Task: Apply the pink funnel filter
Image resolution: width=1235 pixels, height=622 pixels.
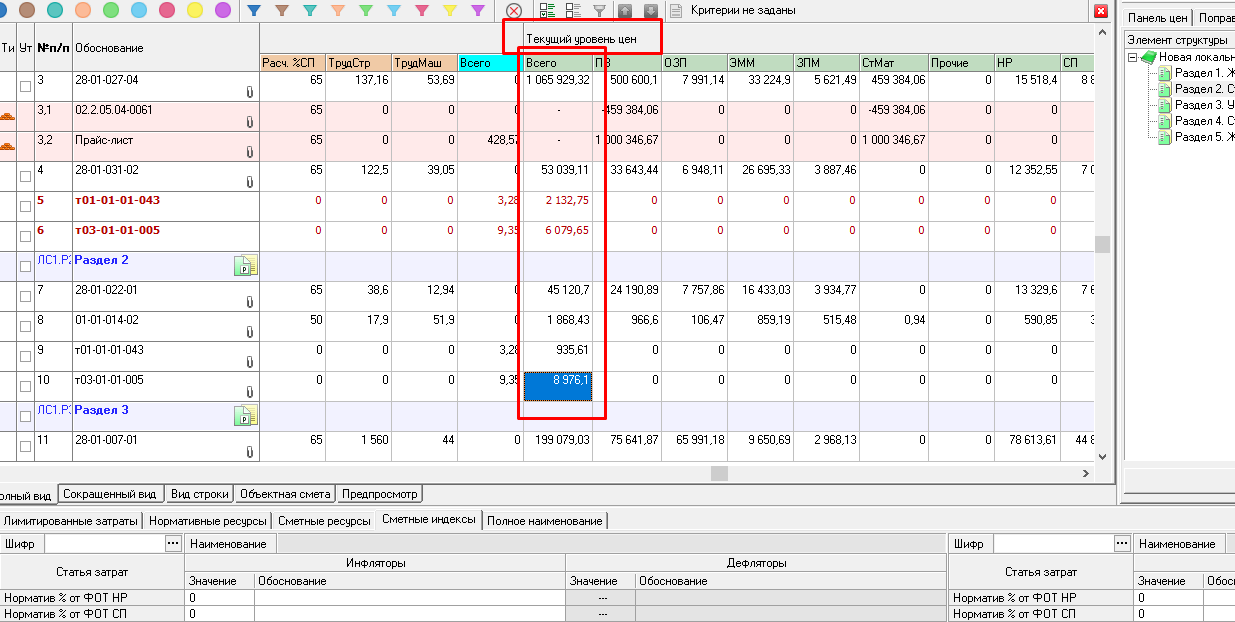Action: [x=422, y=11]
